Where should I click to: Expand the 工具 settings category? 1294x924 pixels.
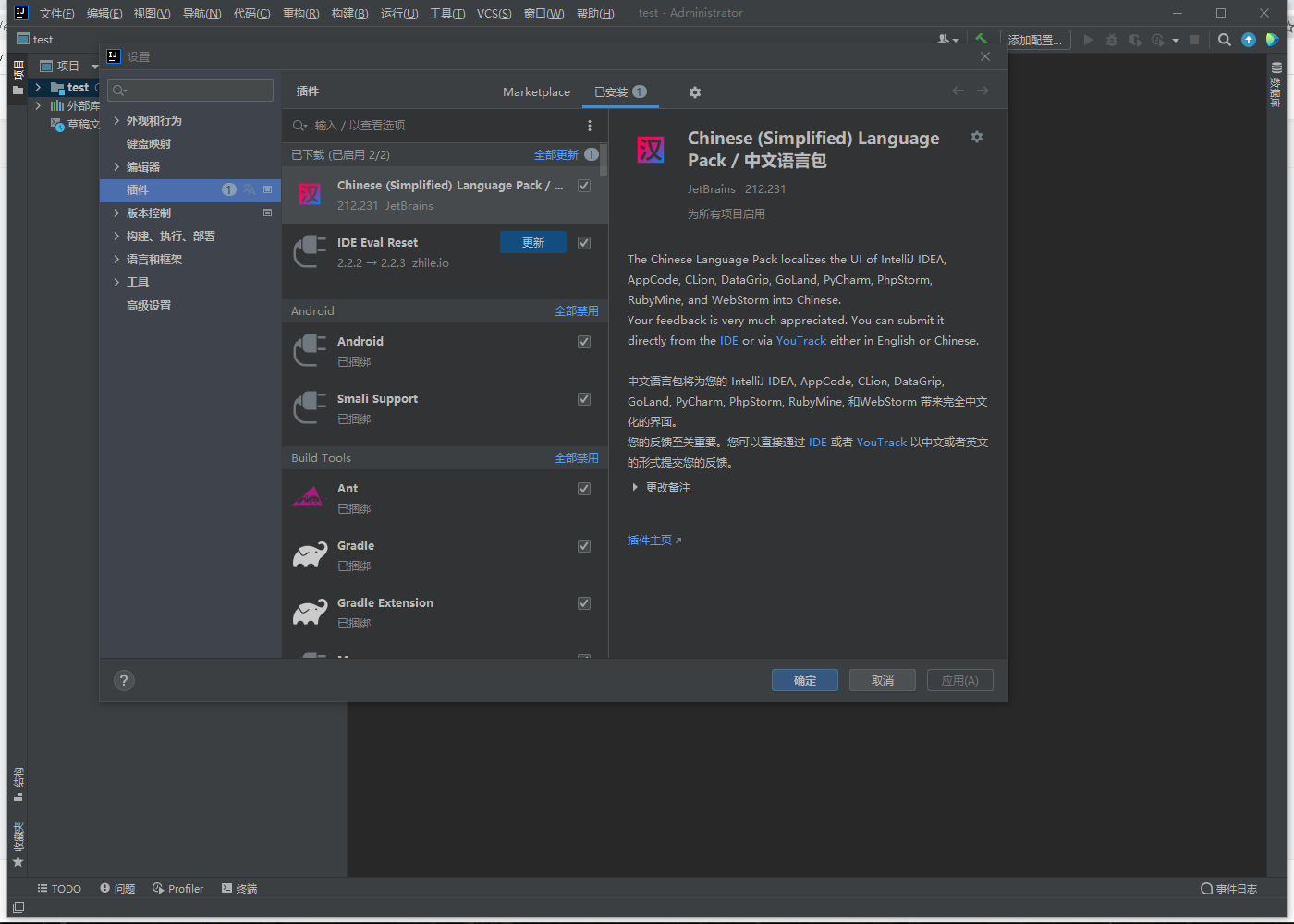116,283
